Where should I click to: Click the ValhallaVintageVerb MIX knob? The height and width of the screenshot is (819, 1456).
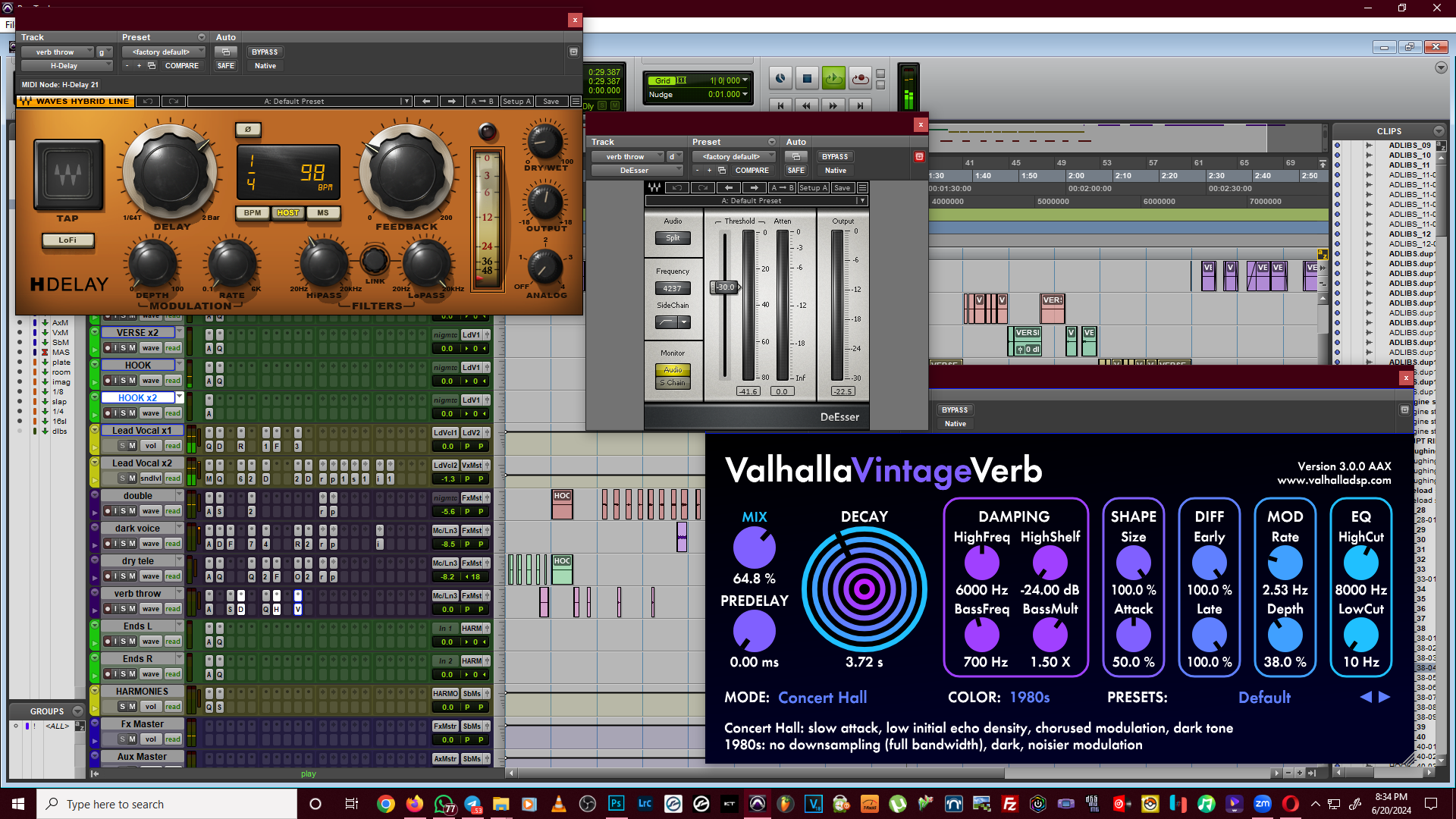pos(754,548)
